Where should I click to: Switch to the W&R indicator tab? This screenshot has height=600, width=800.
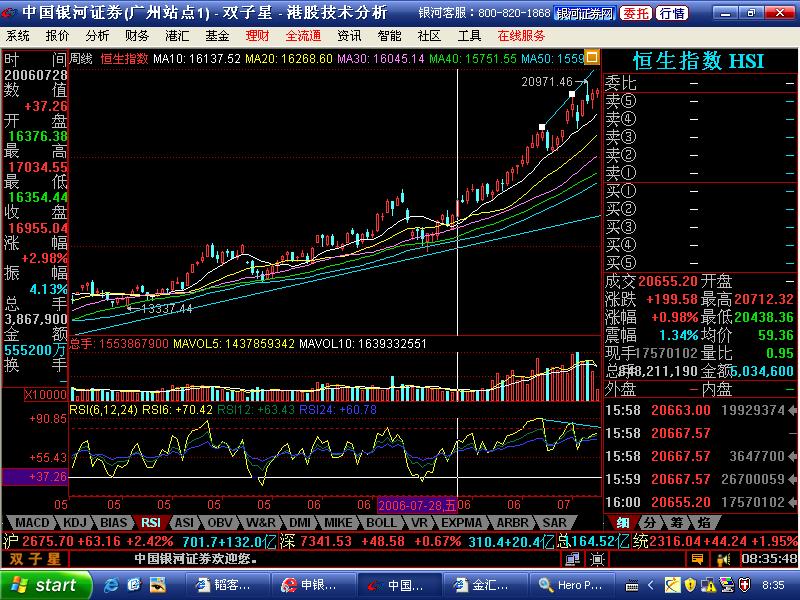click(x=260, y=522)
